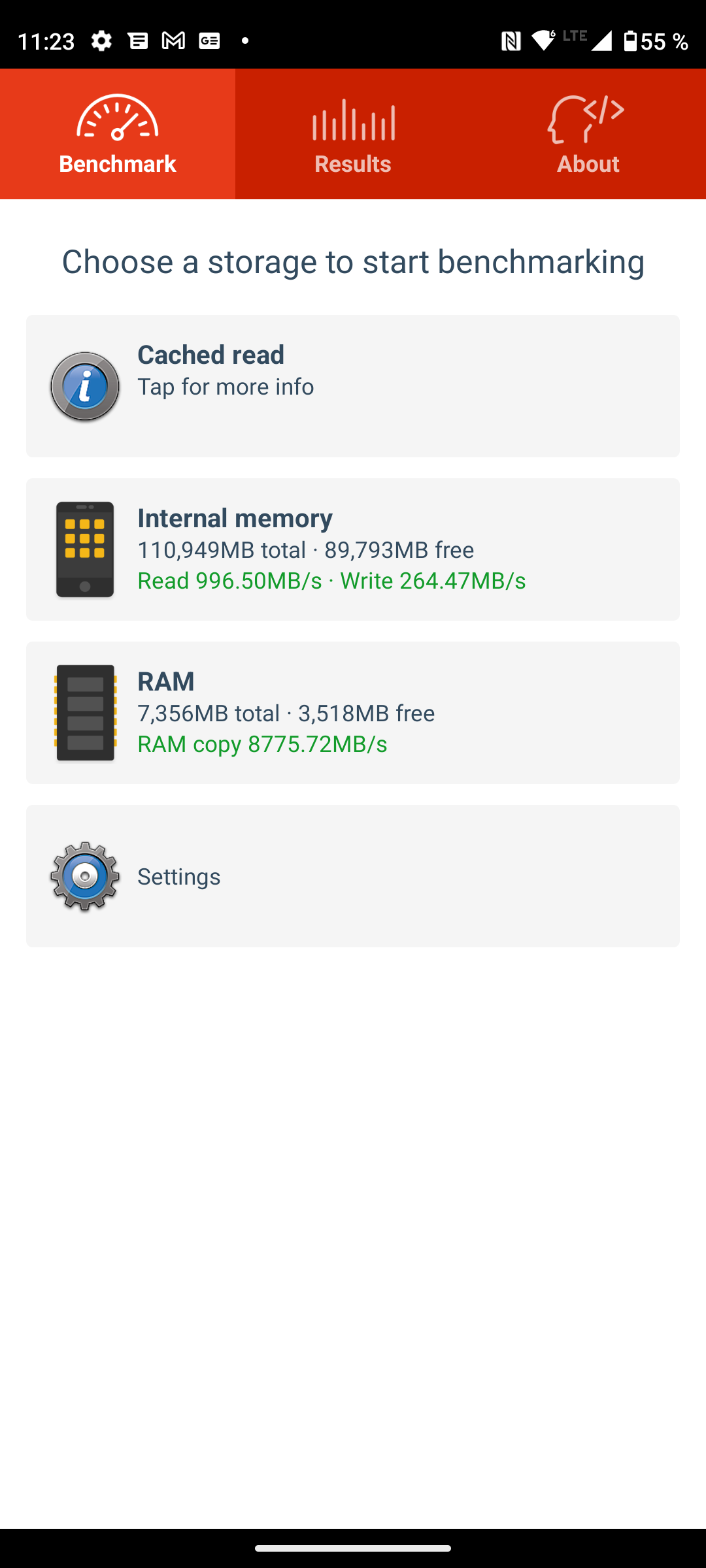
Task: Tap the settings gear in status bar
Action: click(101, 41)
